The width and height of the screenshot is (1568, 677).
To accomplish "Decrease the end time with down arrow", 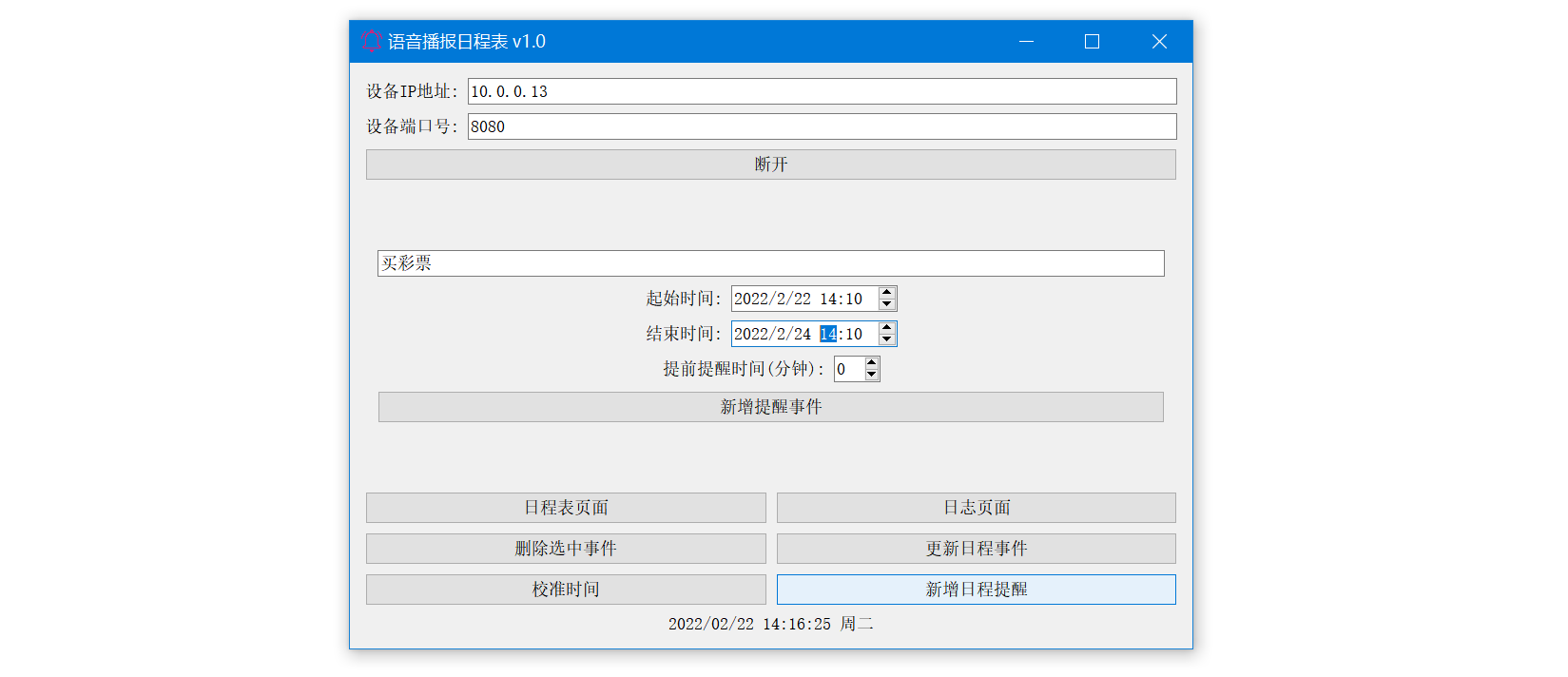I will click(886, 339).
